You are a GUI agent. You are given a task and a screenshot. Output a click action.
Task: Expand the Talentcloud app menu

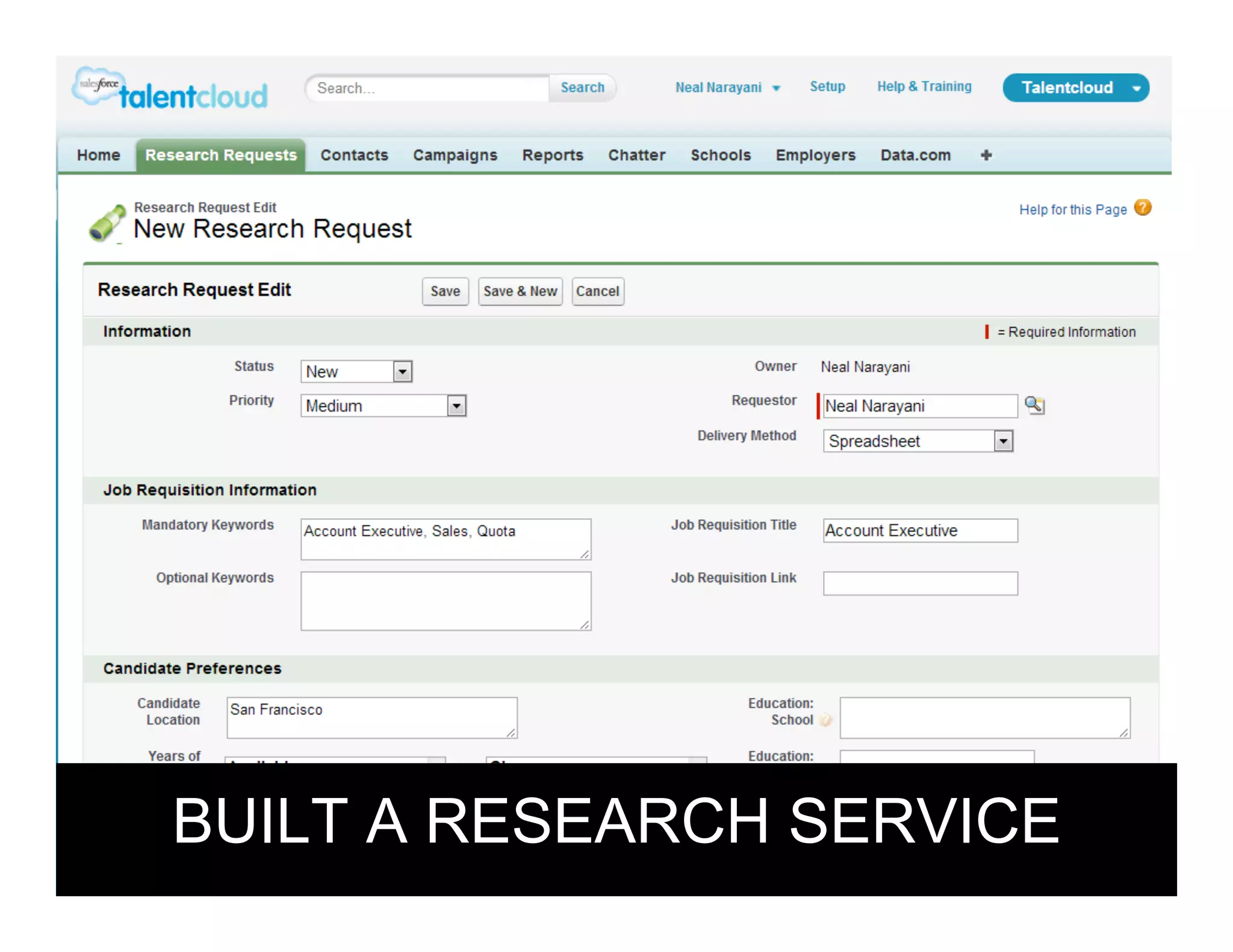pos(1136,88)
